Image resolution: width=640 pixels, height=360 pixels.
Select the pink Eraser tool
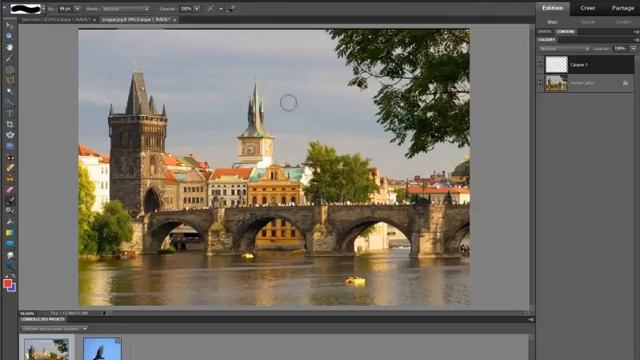click(9, 190)
